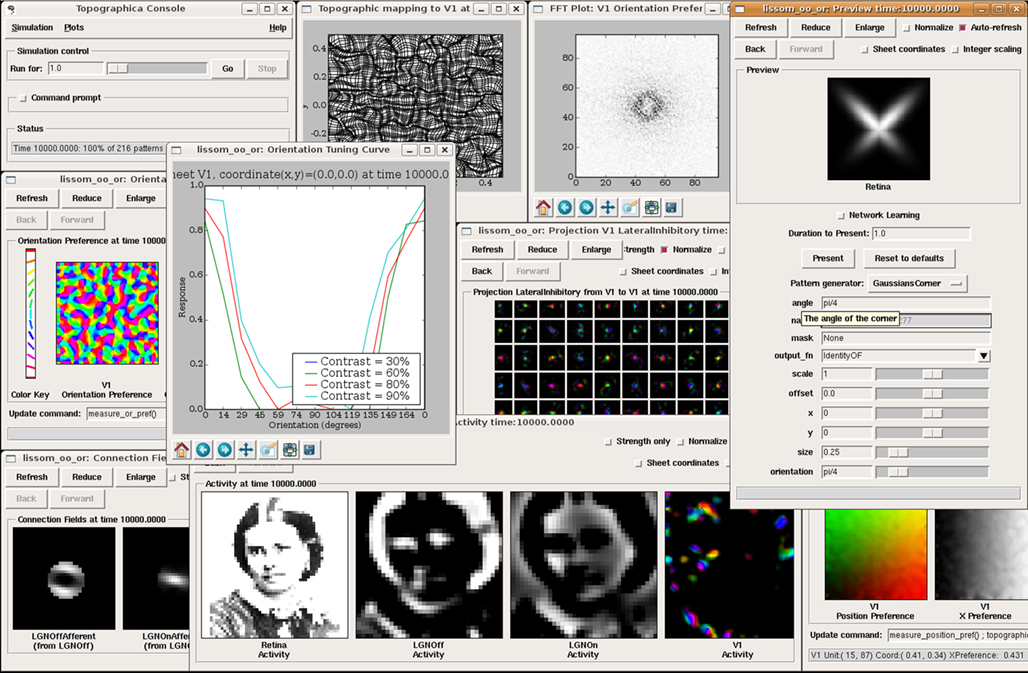Click Back arrow in Orientation Tuning Curve toolbar

[203, 450]
